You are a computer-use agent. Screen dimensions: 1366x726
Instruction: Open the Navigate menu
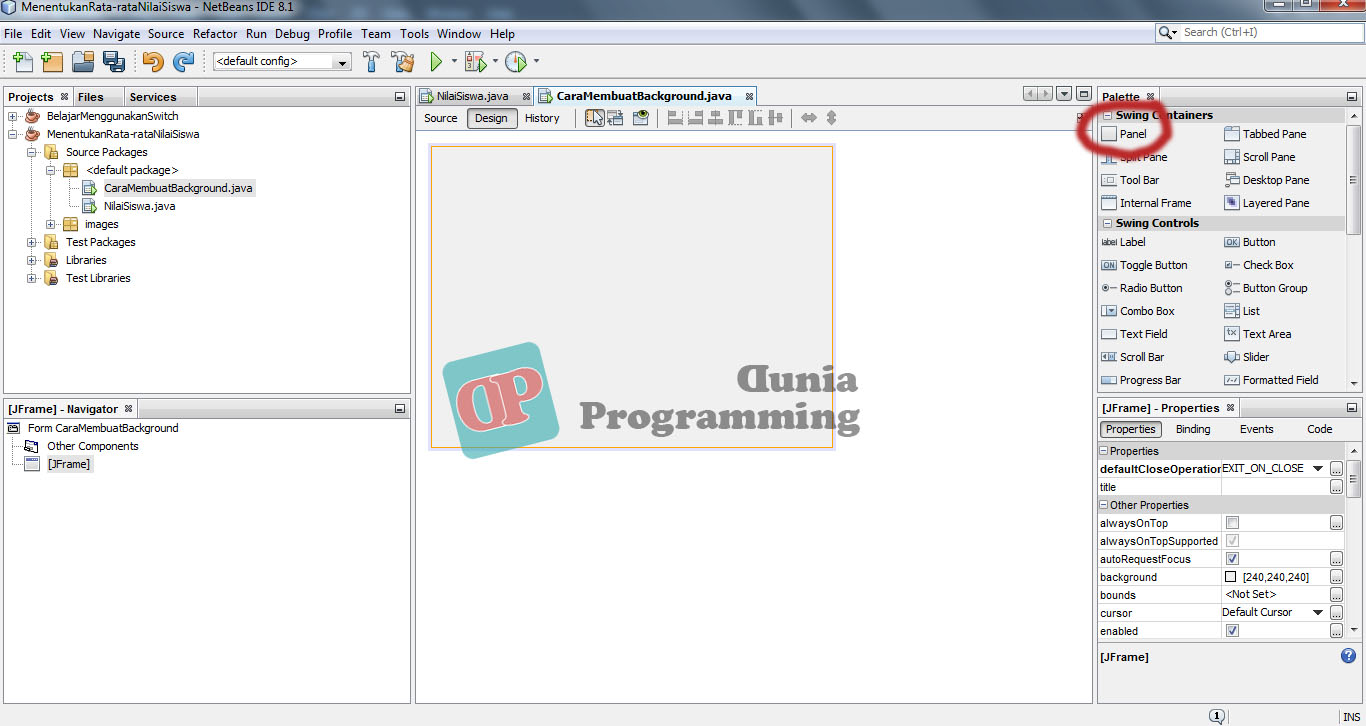(117, 33)
